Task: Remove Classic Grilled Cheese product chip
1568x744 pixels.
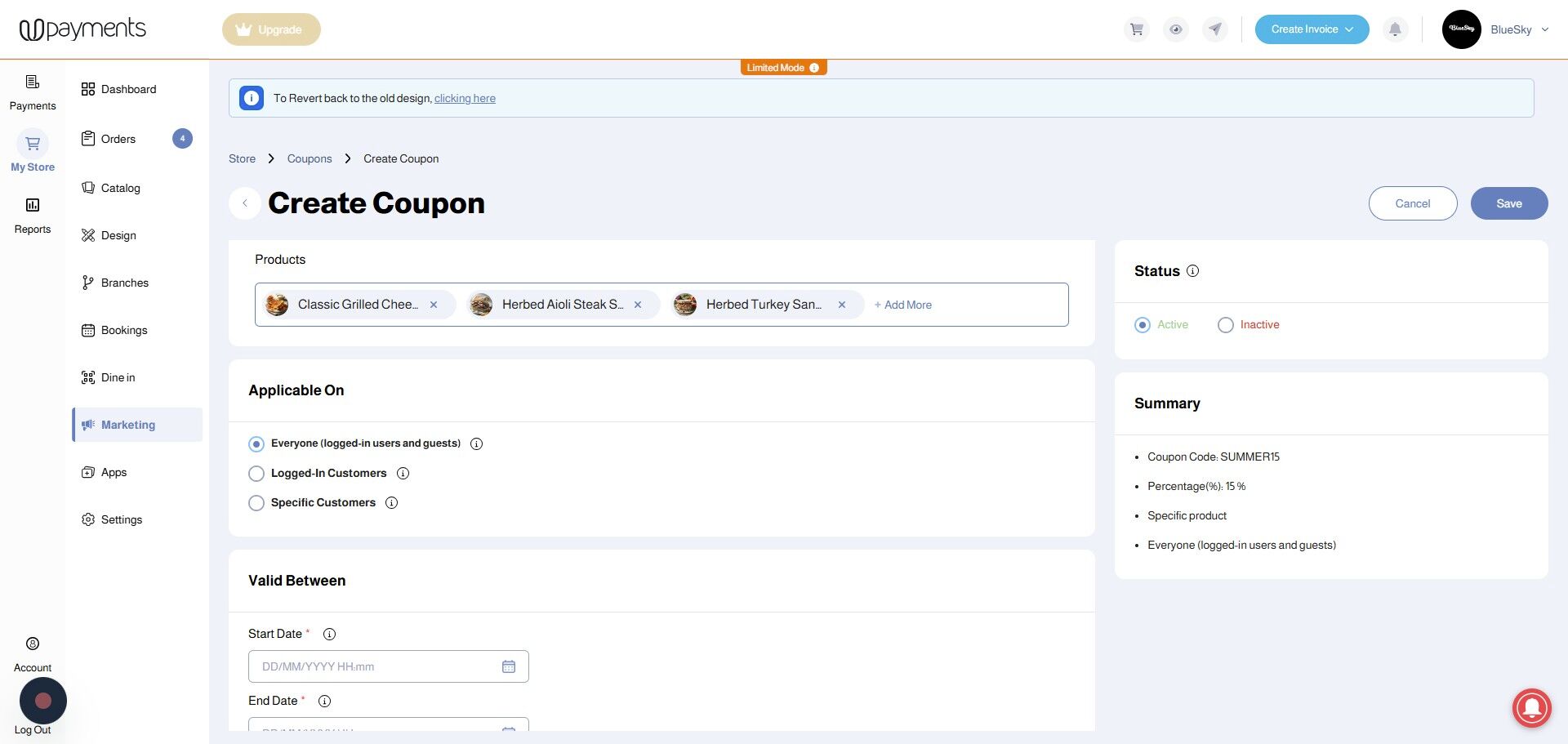Action: tap(434, 305)
